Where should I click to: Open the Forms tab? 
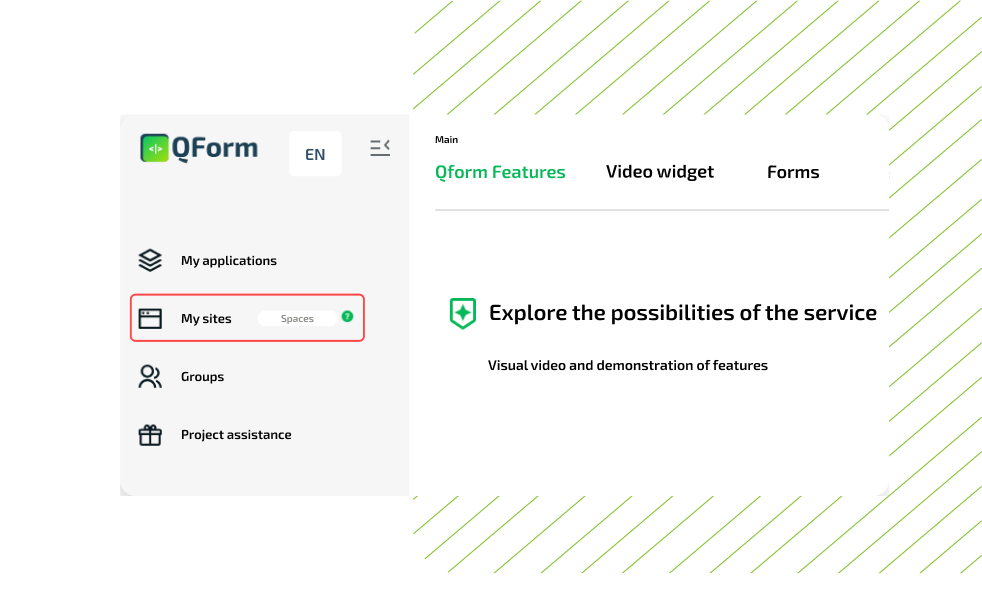[x=793, y=172]
